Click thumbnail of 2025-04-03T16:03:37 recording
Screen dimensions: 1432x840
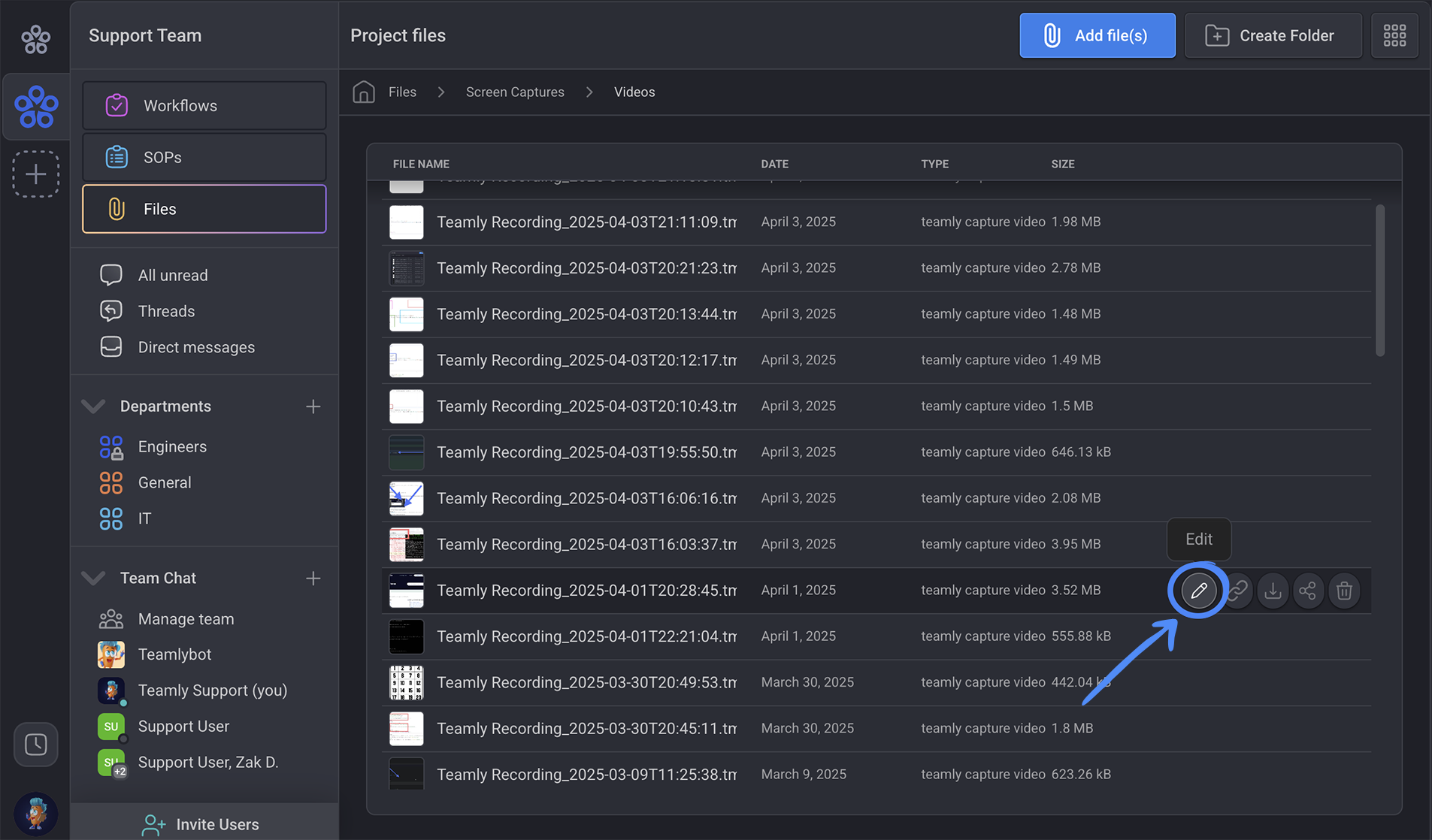406,545
